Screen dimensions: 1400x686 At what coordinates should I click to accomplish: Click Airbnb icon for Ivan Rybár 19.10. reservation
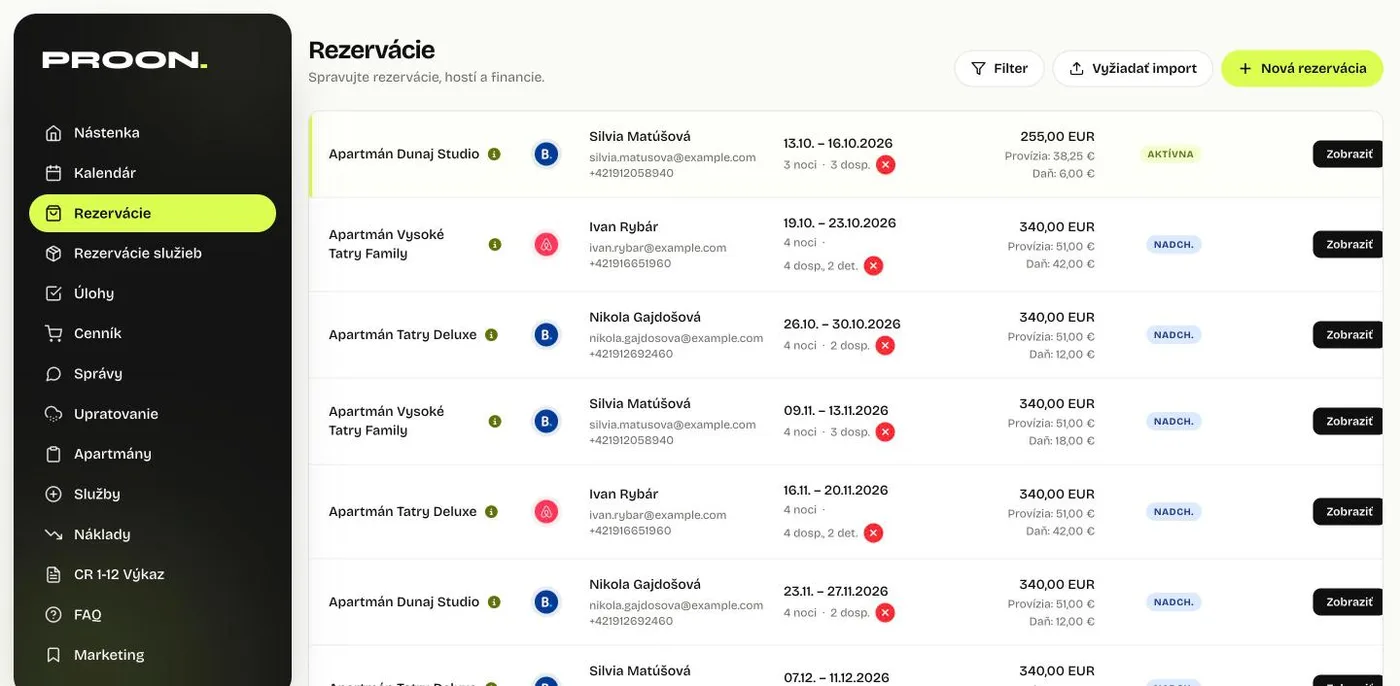tap(546, 244)
